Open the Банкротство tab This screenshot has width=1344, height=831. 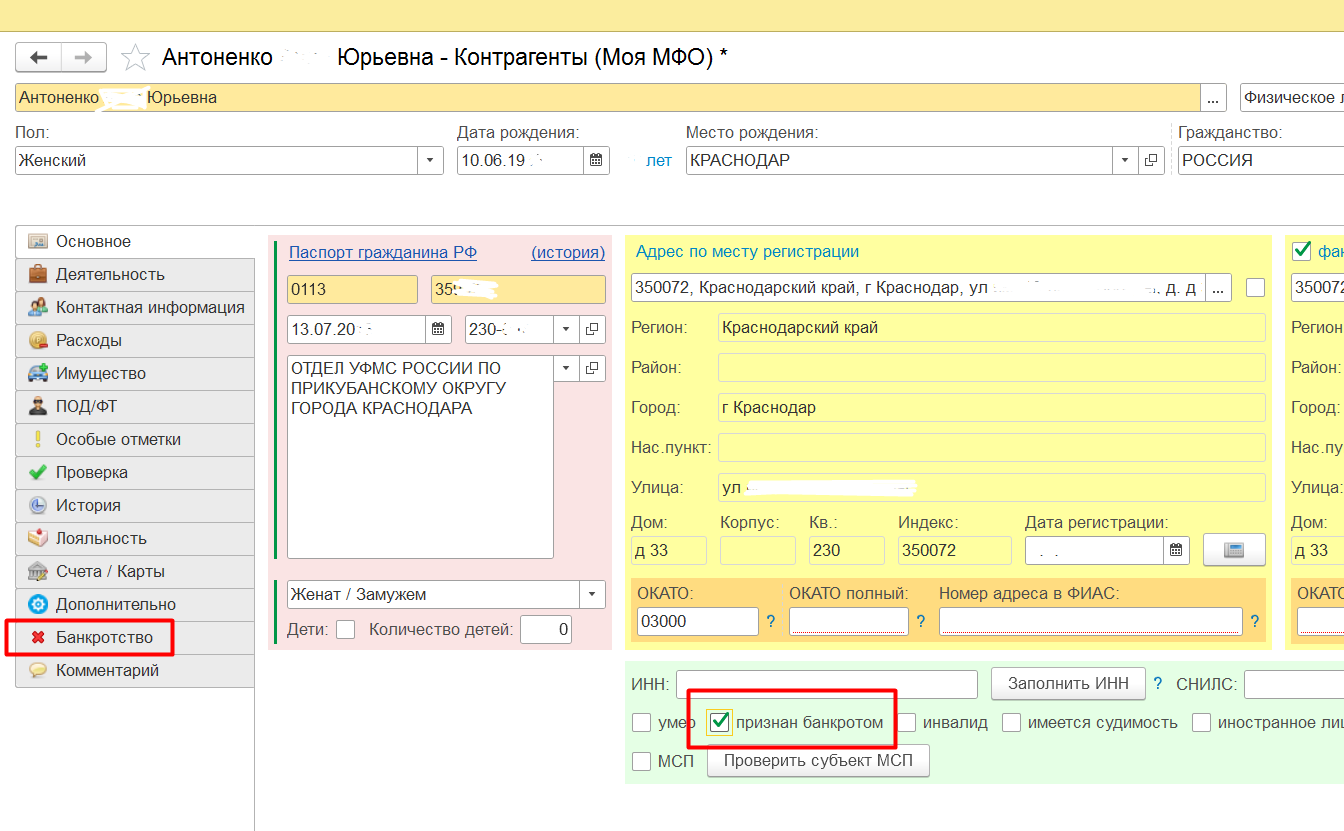(135, 638)
